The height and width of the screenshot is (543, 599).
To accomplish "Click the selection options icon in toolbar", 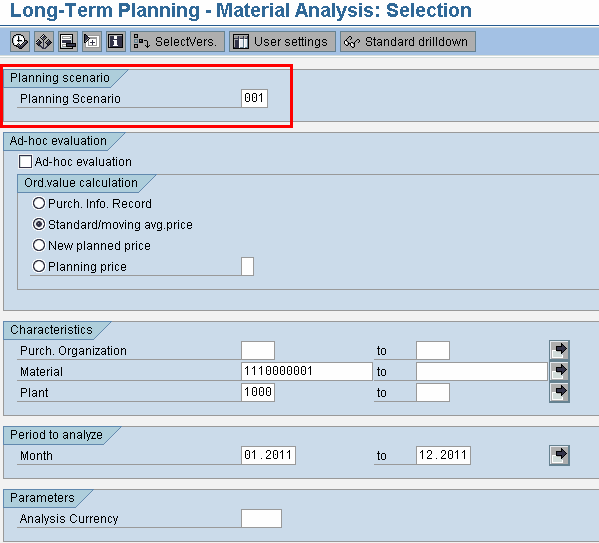I will (68, 41).
